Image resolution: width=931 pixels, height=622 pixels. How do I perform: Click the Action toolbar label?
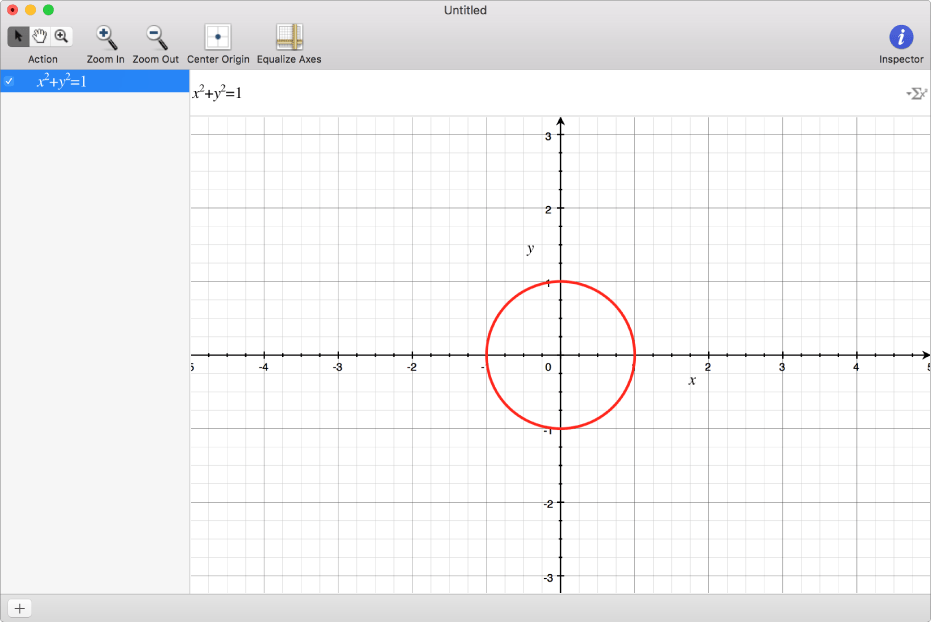pos(43,59)
